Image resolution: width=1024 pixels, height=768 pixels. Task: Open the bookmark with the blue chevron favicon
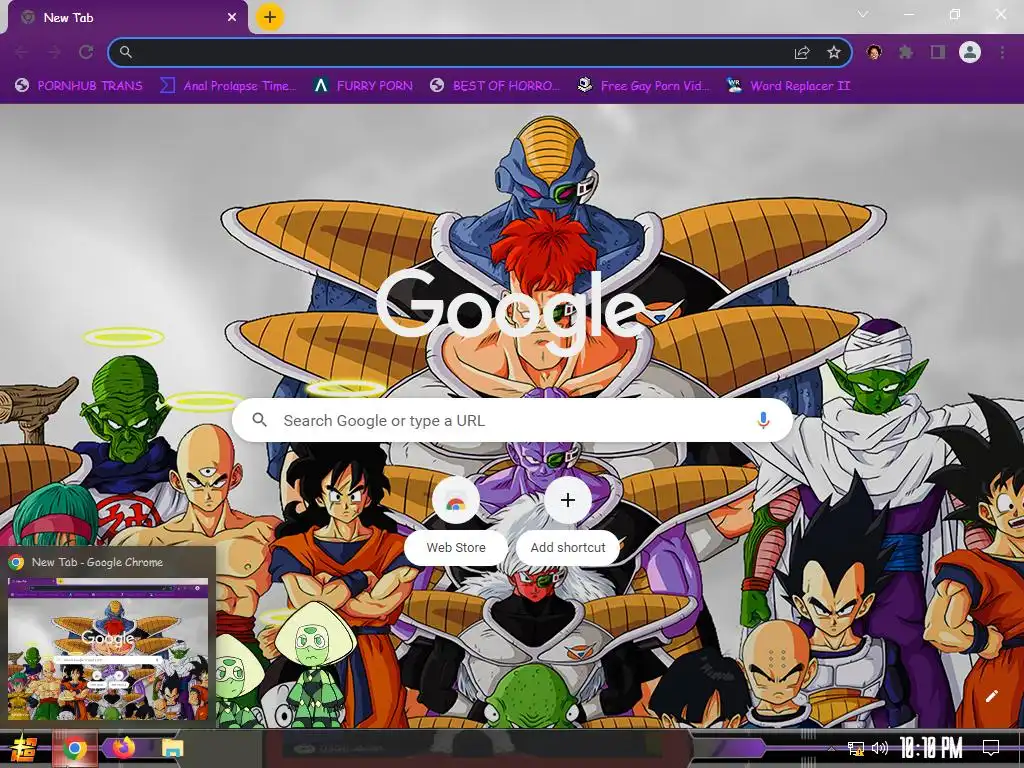(x=228, y=86)
